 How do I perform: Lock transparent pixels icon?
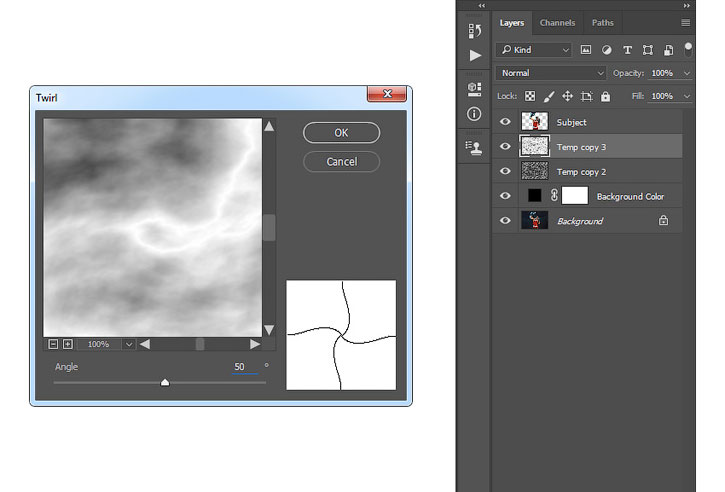coord(530,96)
